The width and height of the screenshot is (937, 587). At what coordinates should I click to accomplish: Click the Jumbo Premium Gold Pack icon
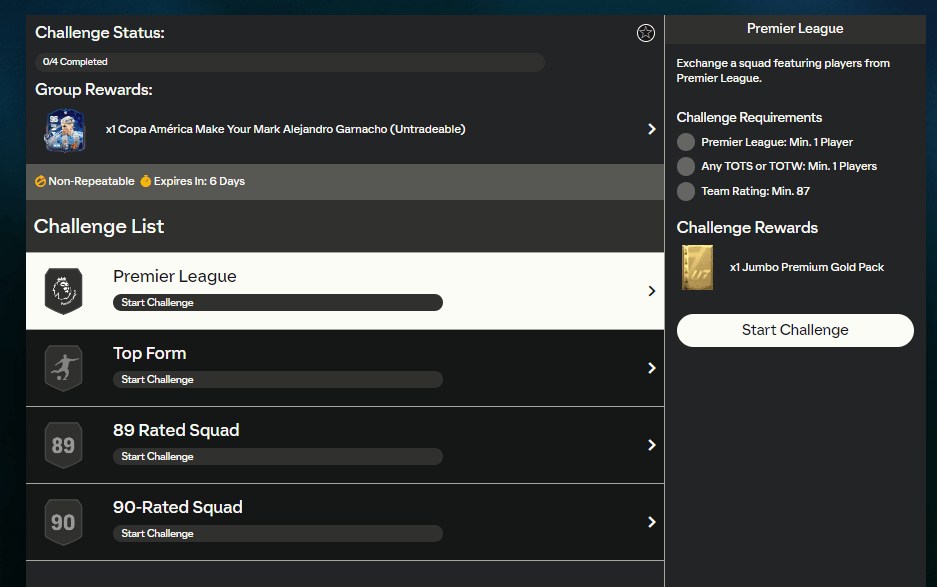pyautogui.click(x=697, y=267)
